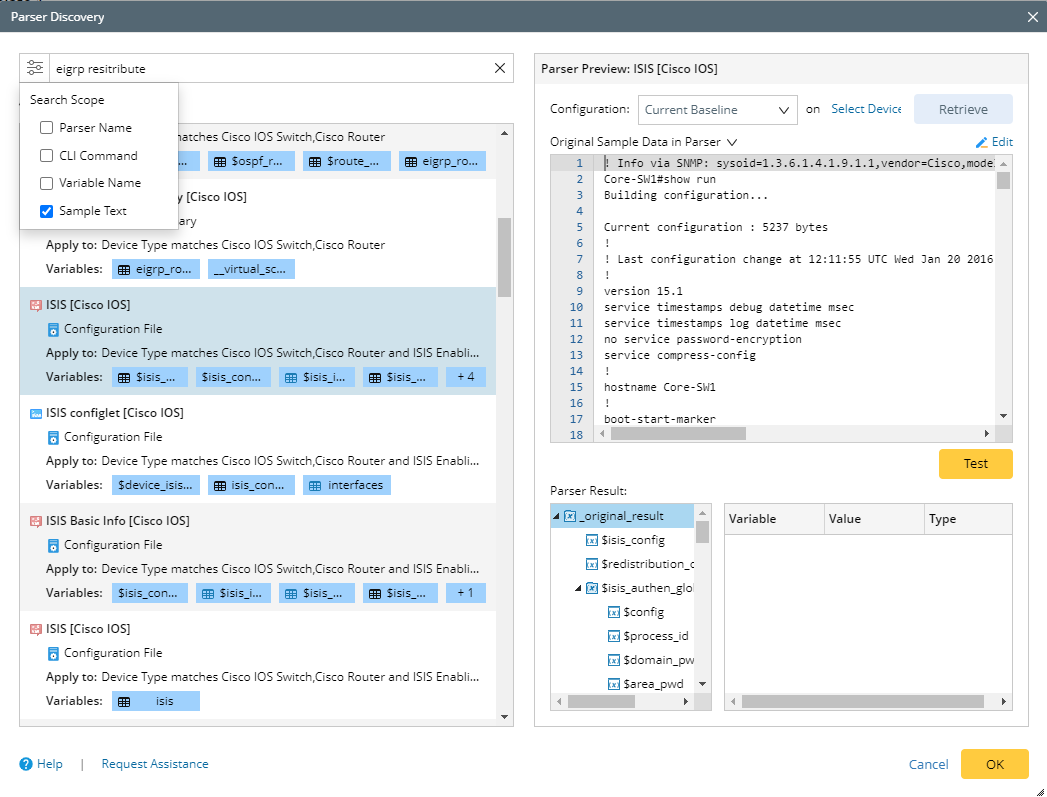Viewport: 1047px width, 797px height.
Task: Click the parser list vertical scrollbar
Action: (504, 258)
